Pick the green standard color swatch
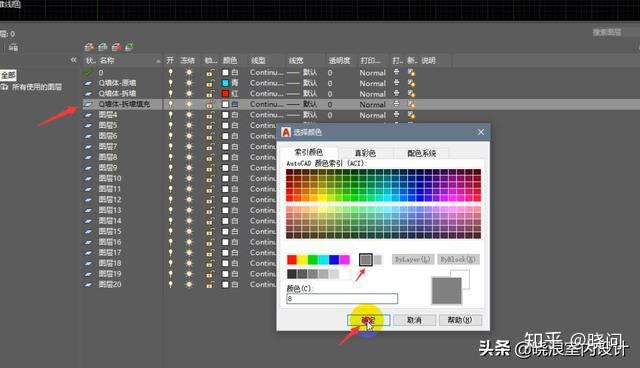640x368 pixels. pyautogui.click(x=313, y=259)
